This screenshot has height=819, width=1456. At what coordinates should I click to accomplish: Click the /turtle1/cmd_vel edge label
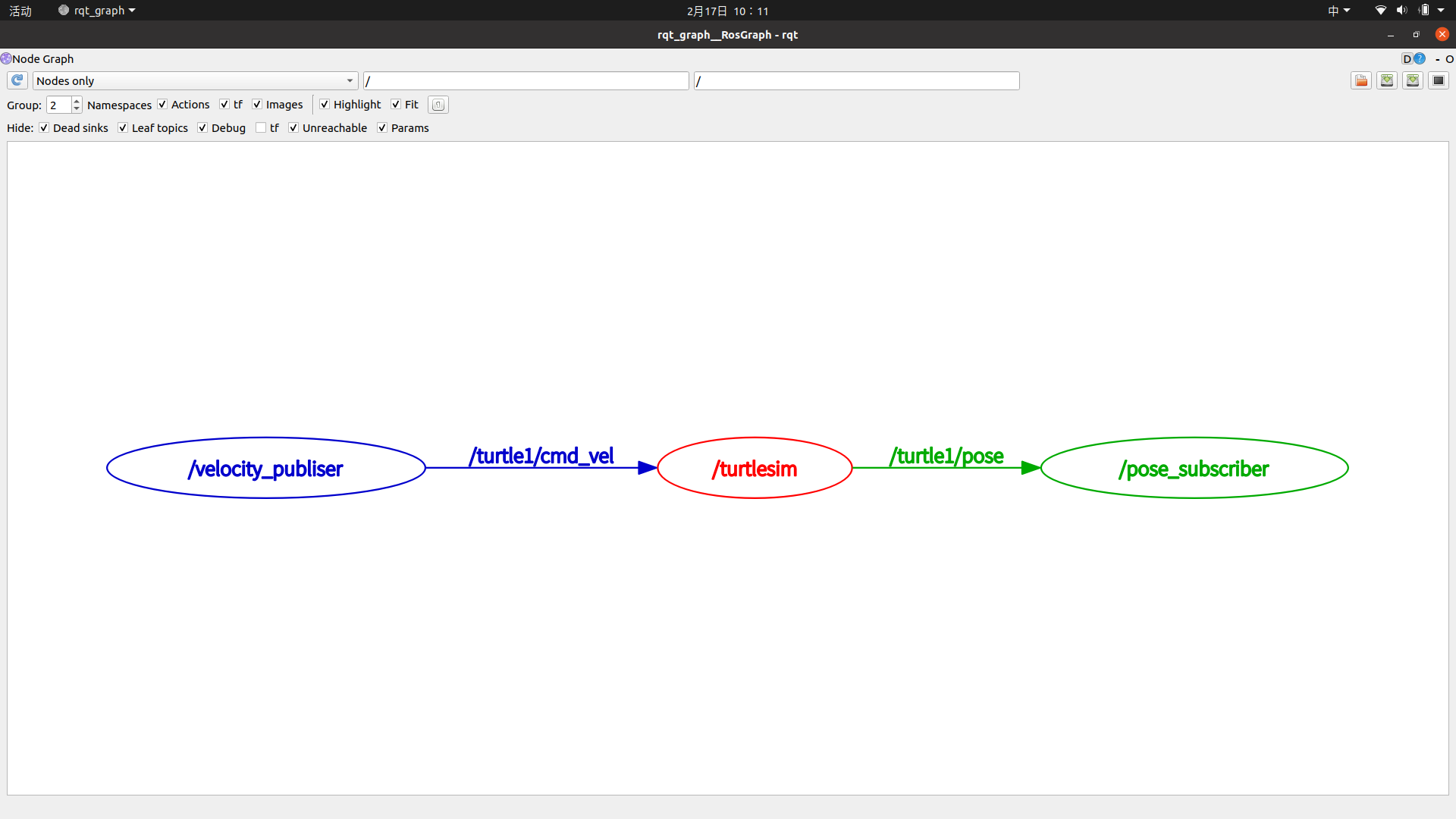541,456
